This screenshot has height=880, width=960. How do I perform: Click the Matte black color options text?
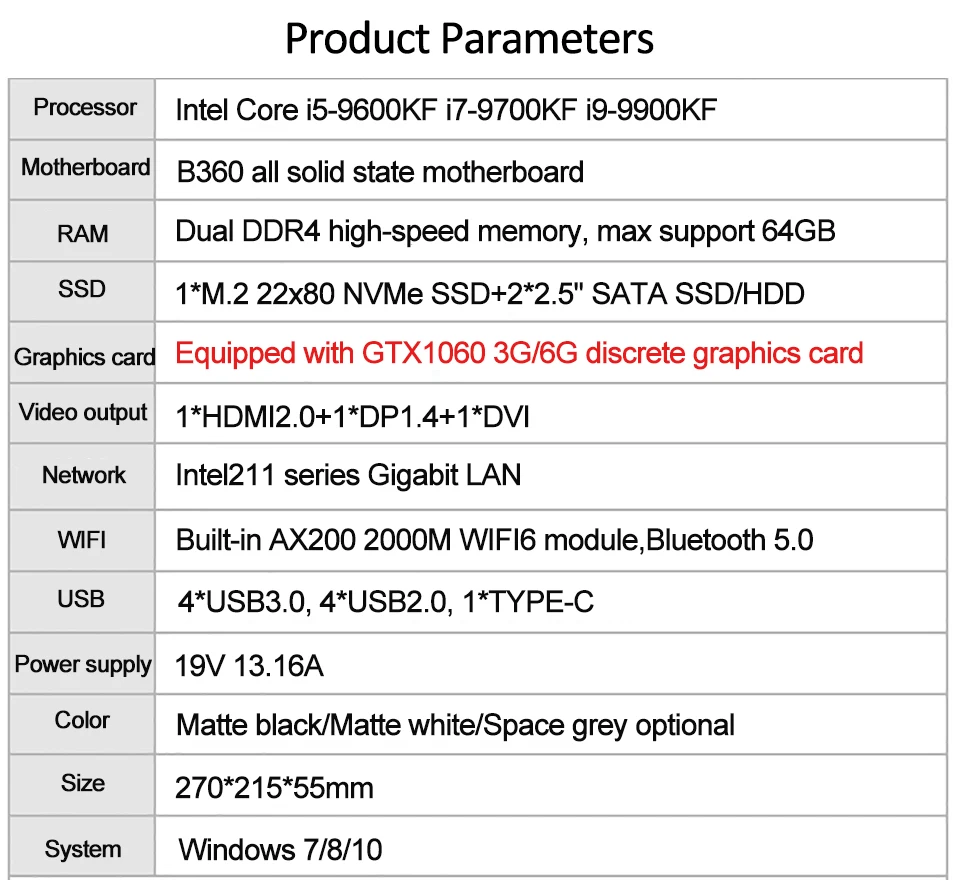tap(455, 726)
